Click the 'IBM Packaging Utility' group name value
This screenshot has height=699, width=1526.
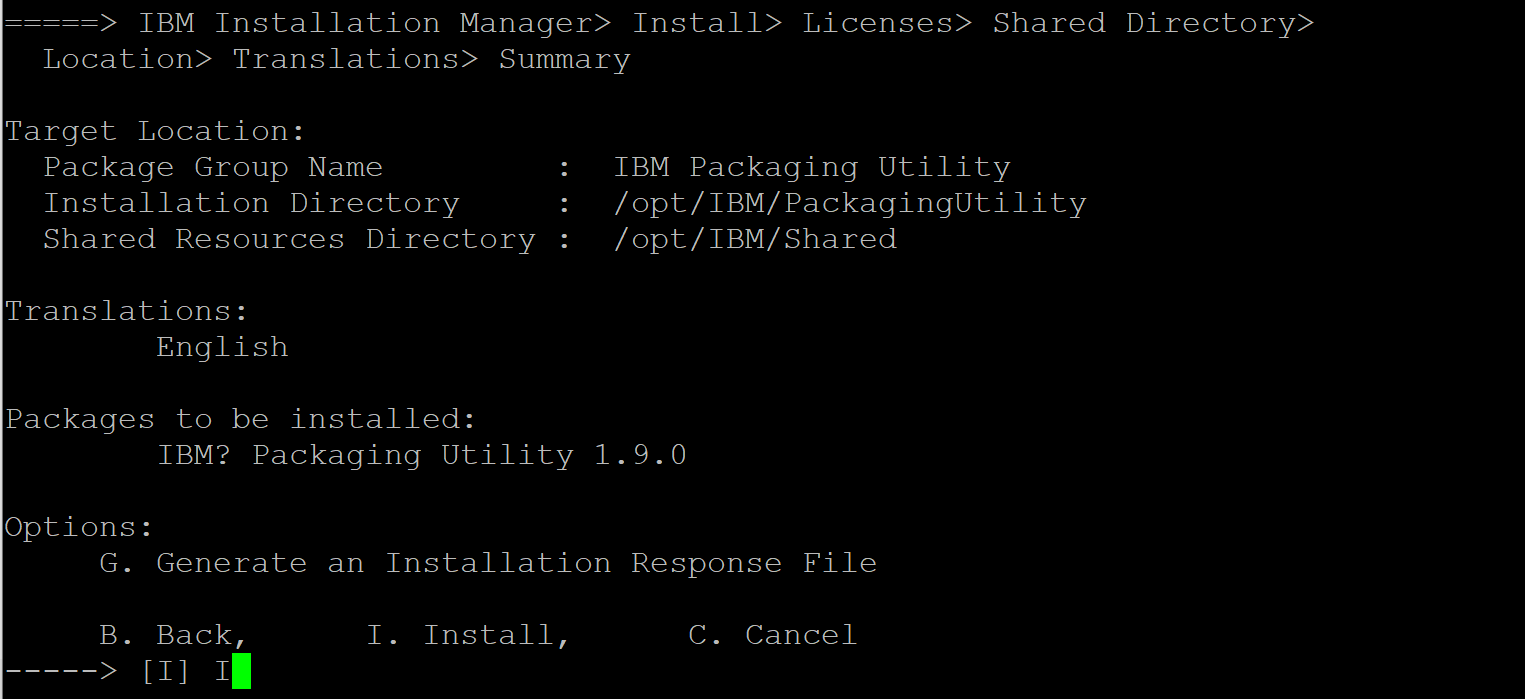[x=812, y=168]
